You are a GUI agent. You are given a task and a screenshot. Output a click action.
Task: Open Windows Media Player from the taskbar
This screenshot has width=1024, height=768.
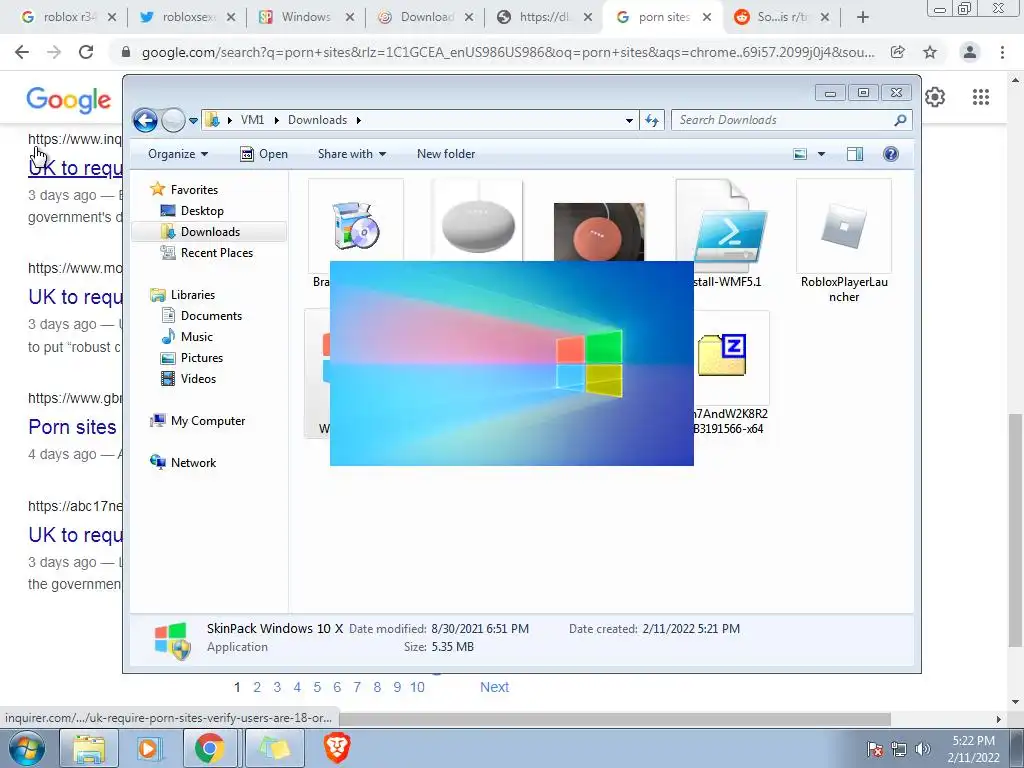point(150,748)
